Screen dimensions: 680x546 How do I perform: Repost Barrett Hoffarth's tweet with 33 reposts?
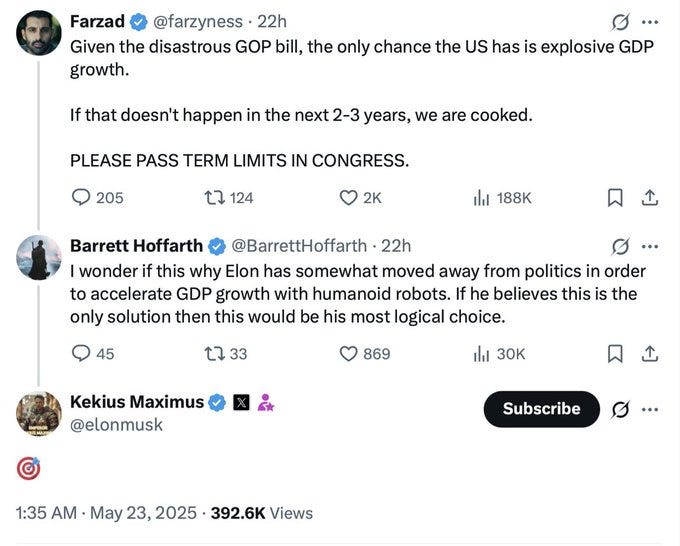pos(212,353)
